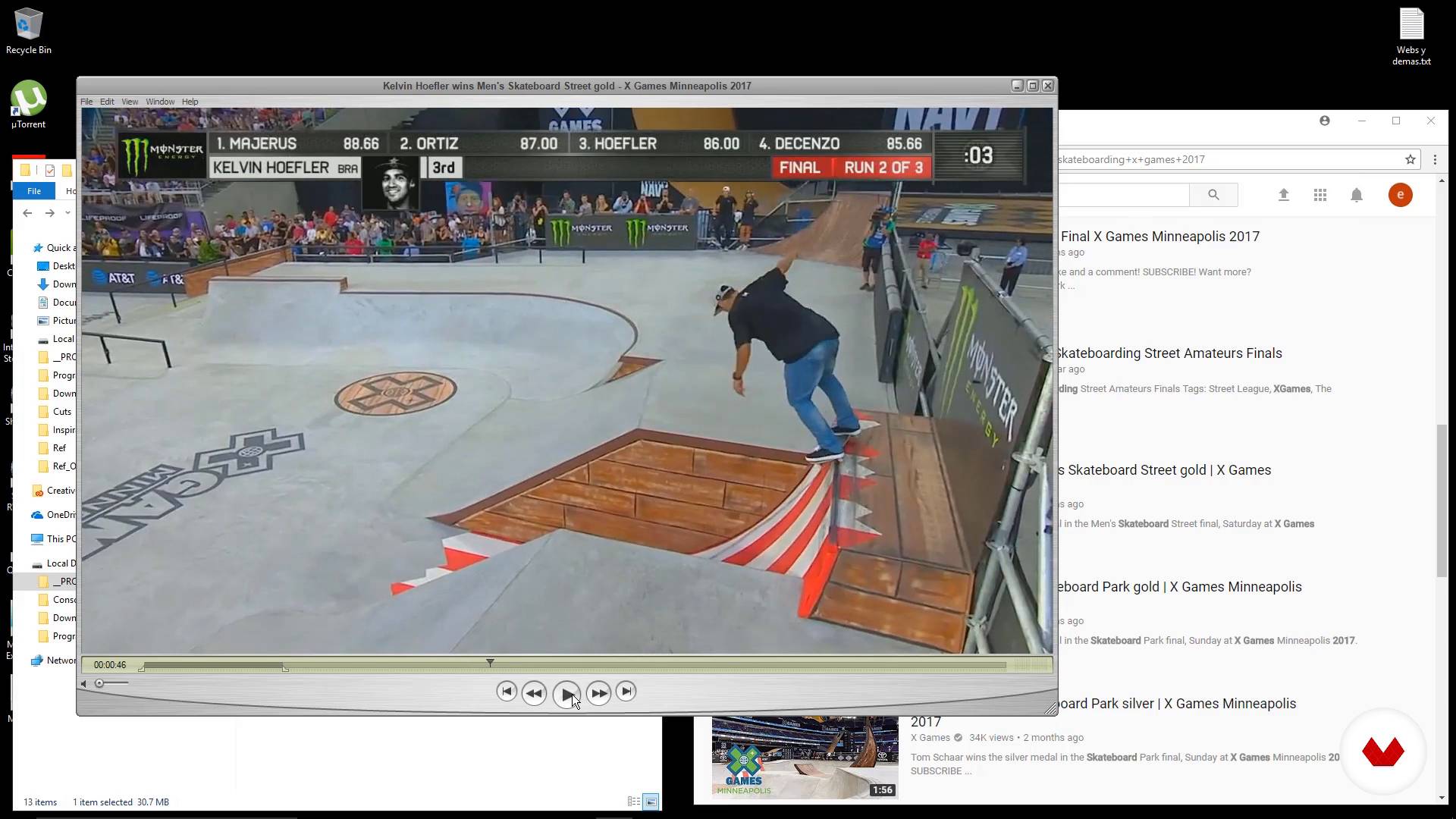Viewport: 1456px width, 819px height.
Task: Open 'Skateboarding Street Amateurs Finals' result
Action: click(x=1169, y=353)
